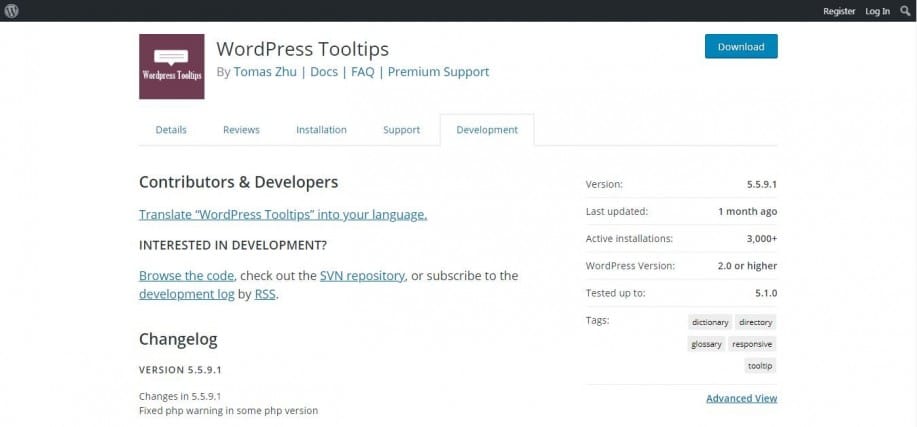Switch to the Details tab

click(171, 130)
